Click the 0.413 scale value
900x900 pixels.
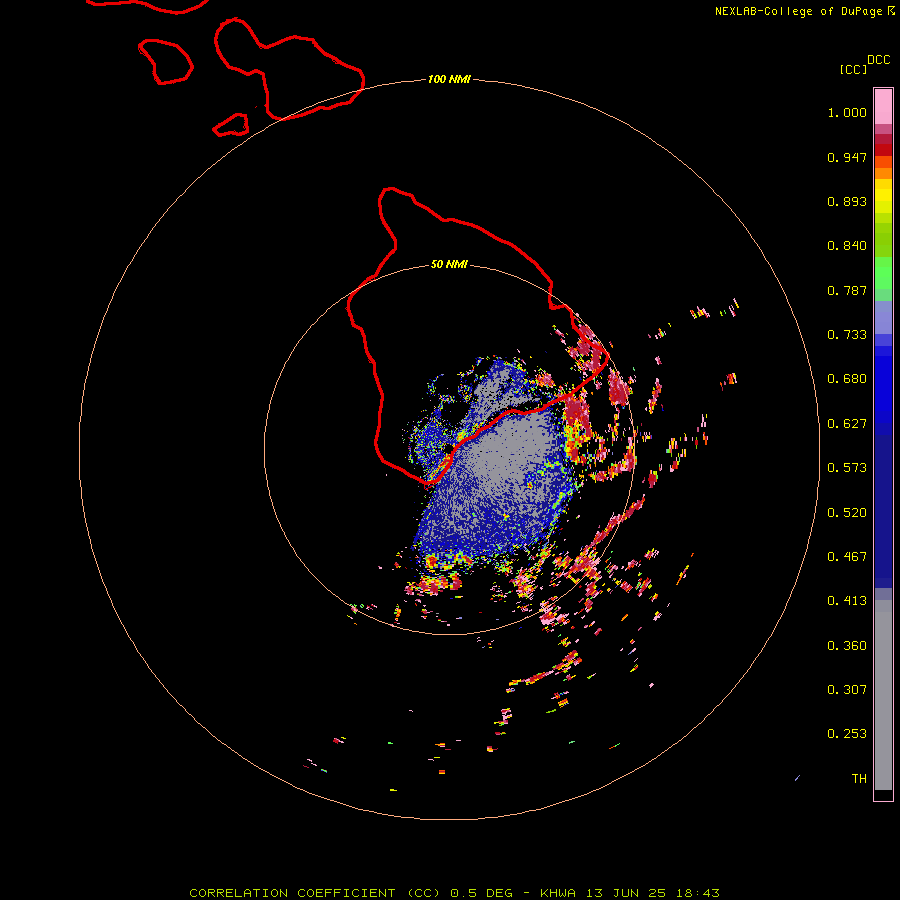tap(847, 601)
